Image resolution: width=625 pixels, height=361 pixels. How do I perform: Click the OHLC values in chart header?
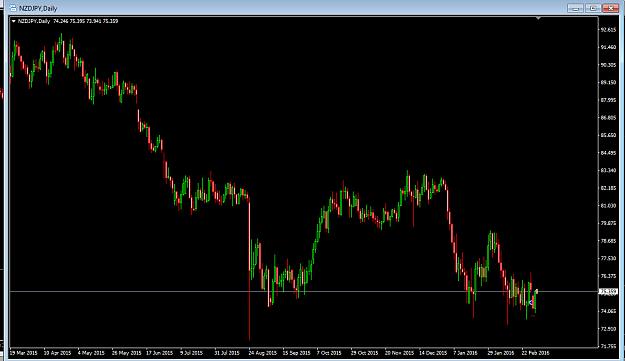(x=85, y=21)
